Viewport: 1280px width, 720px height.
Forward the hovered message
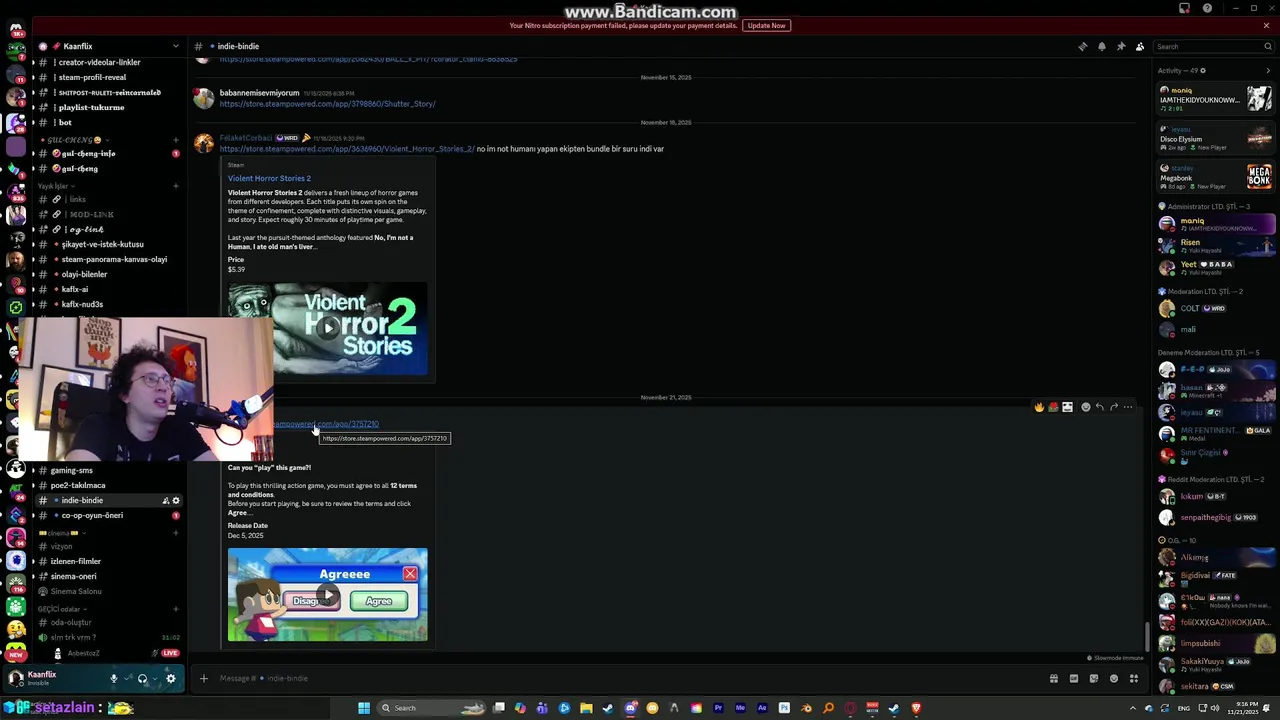point(1113,407)
